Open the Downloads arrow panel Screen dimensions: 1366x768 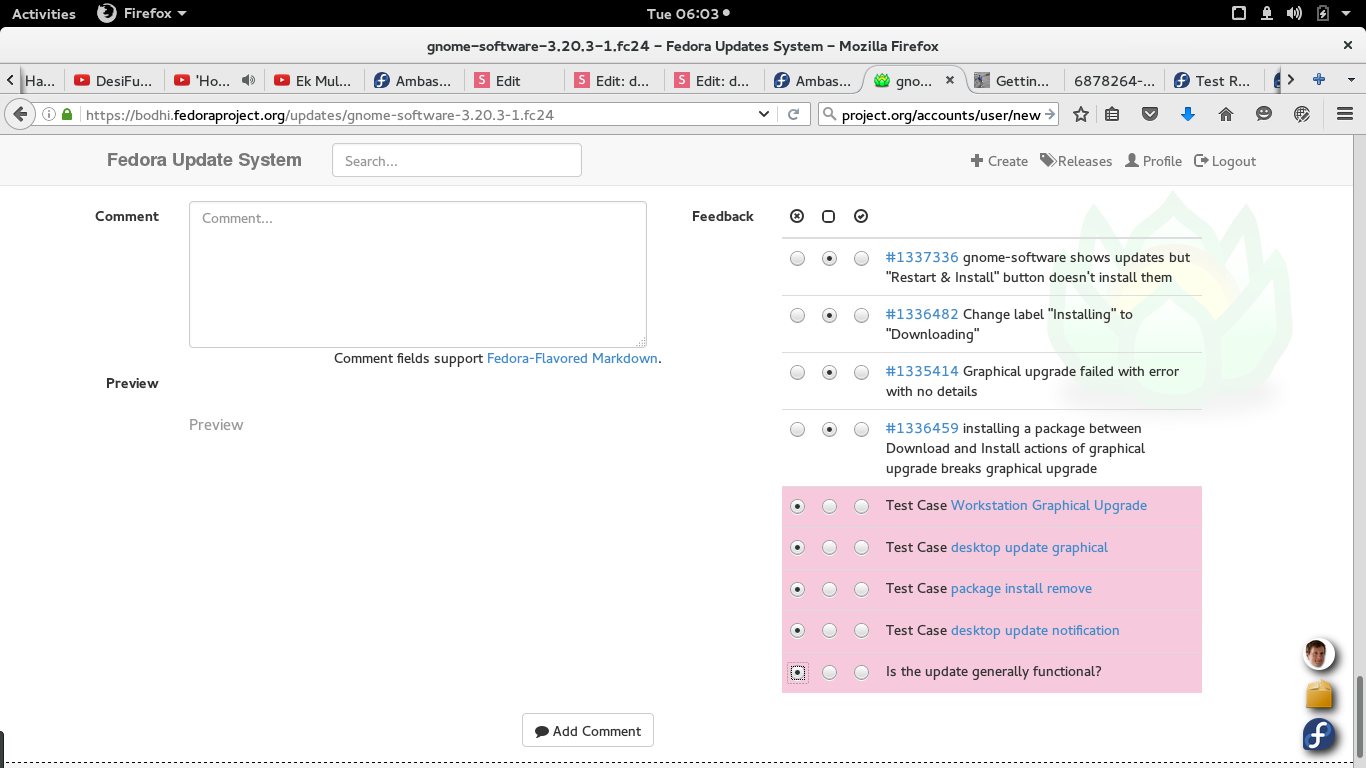coord(1188,115)
